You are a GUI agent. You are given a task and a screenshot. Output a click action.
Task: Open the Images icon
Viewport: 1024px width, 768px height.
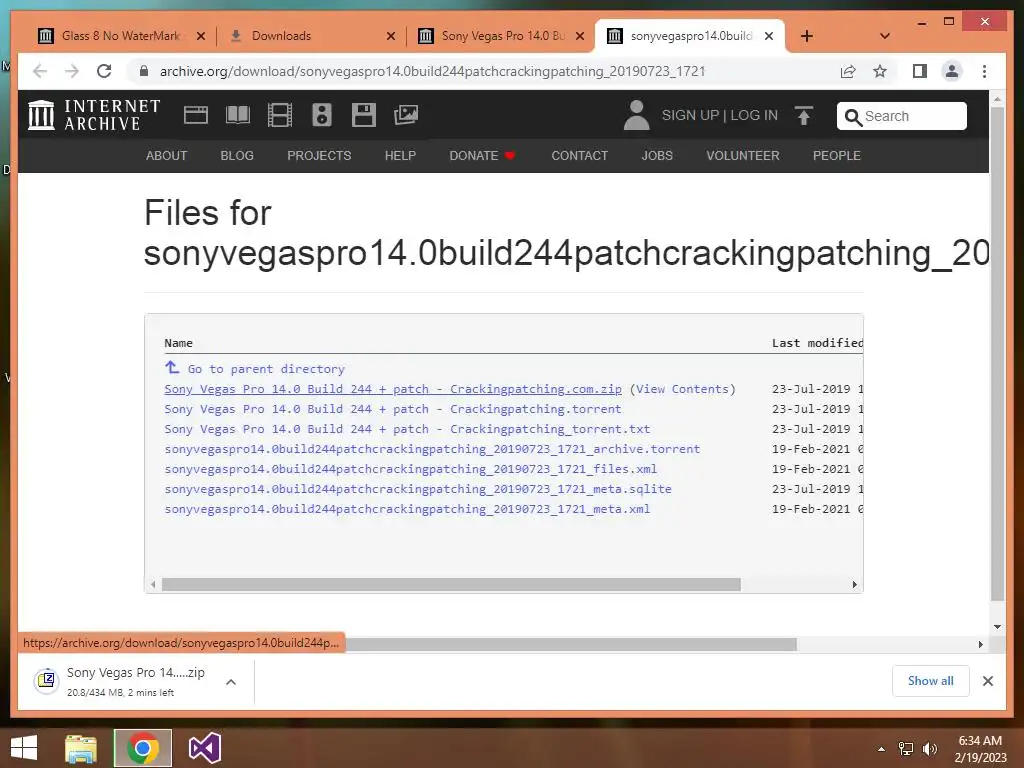click(x=406, y=115)
